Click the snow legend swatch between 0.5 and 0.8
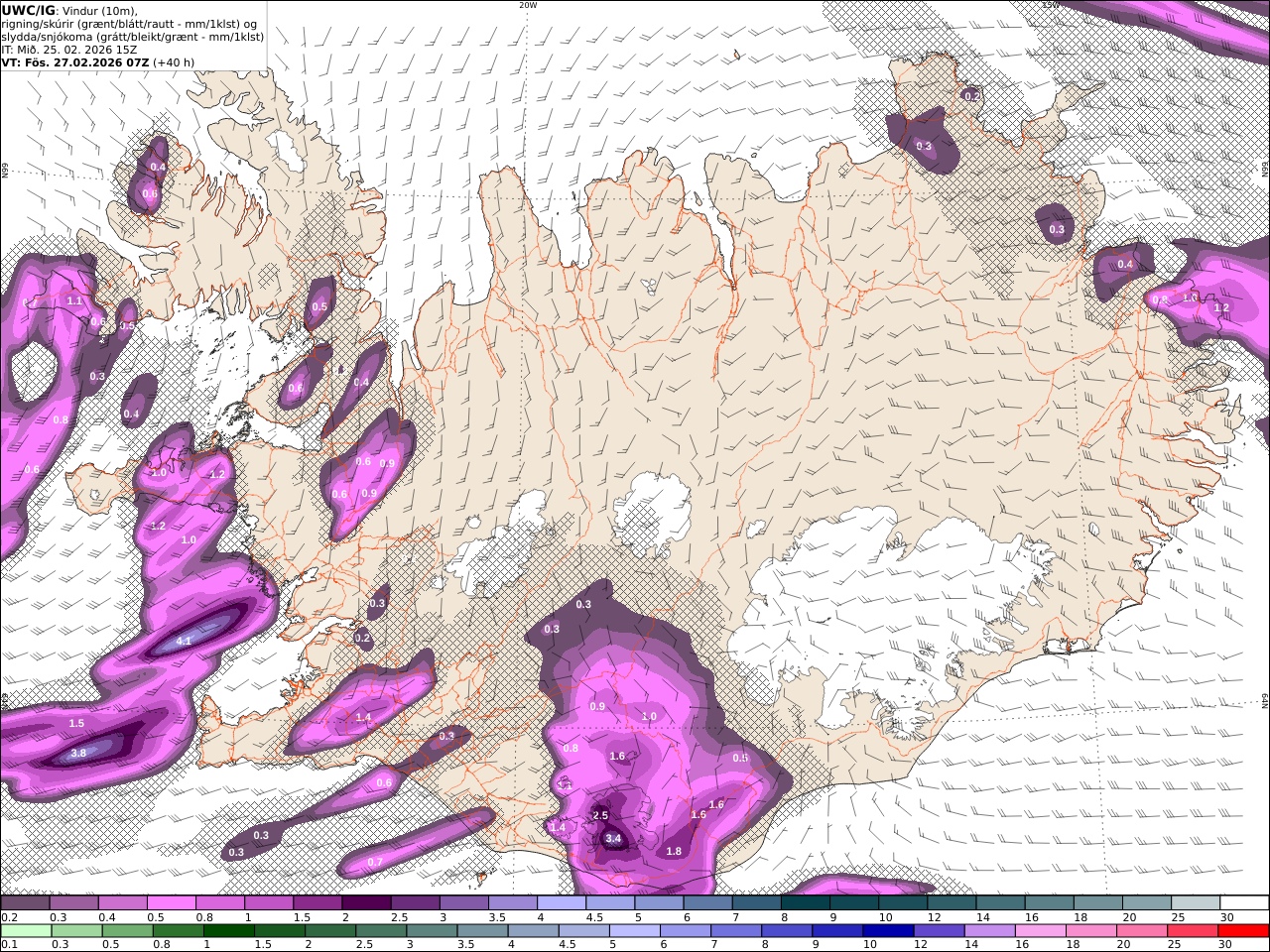 [171, 903]
